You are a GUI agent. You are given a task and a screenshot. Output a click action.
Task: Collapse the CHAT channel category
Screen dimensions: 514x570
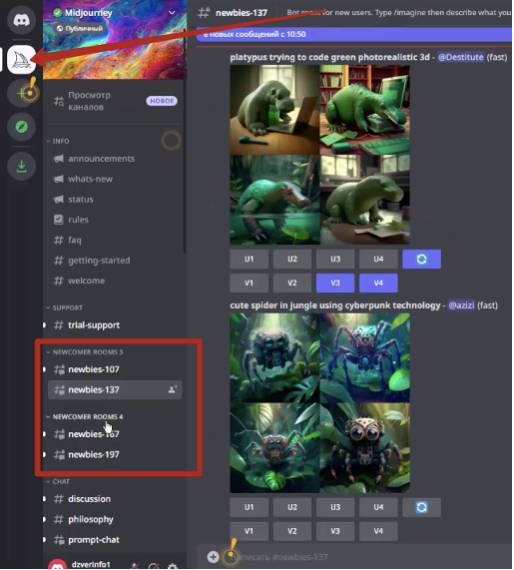pyautogui.click(x=58, y=481)
